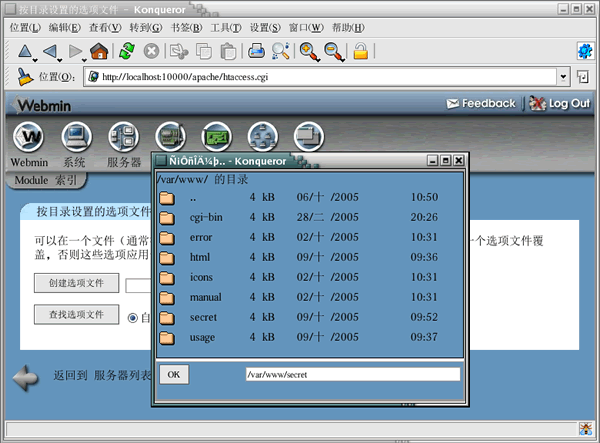Click the Copy toolbar icon
Screen dimensions: 600x443
pos(204,51)
